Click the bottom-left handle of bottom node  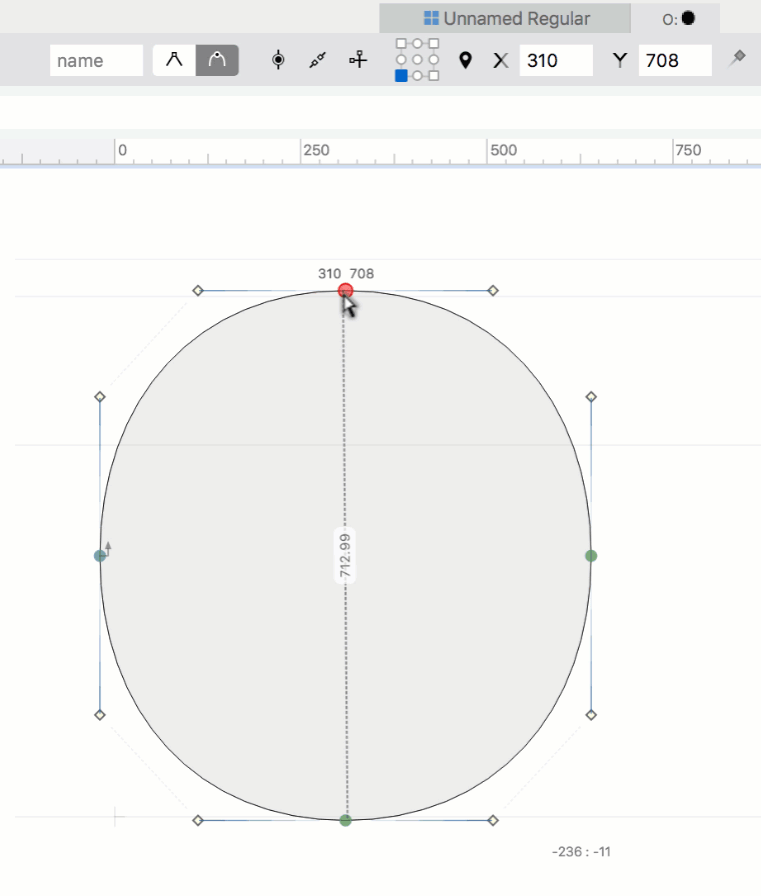pos(198,821)
